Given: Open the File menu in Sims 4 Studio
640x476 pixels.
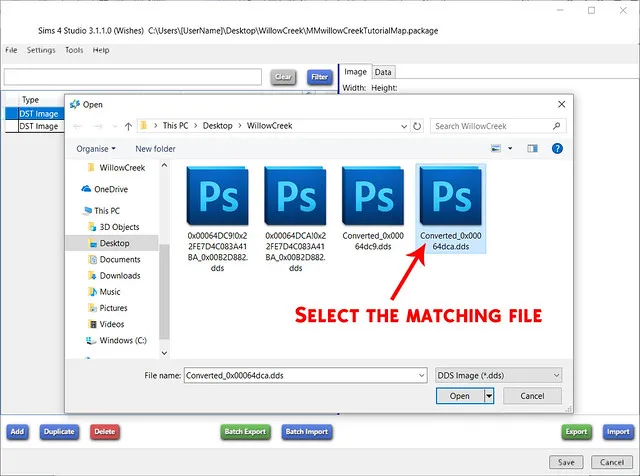Looking at the screenshot, I should [11, 50].
